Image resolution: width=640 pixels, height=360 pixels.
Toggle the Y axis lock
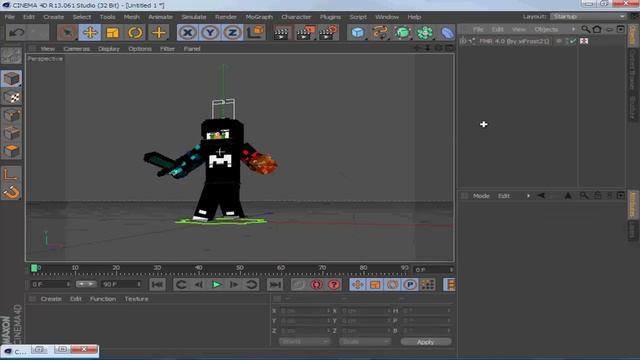(210, 32)
